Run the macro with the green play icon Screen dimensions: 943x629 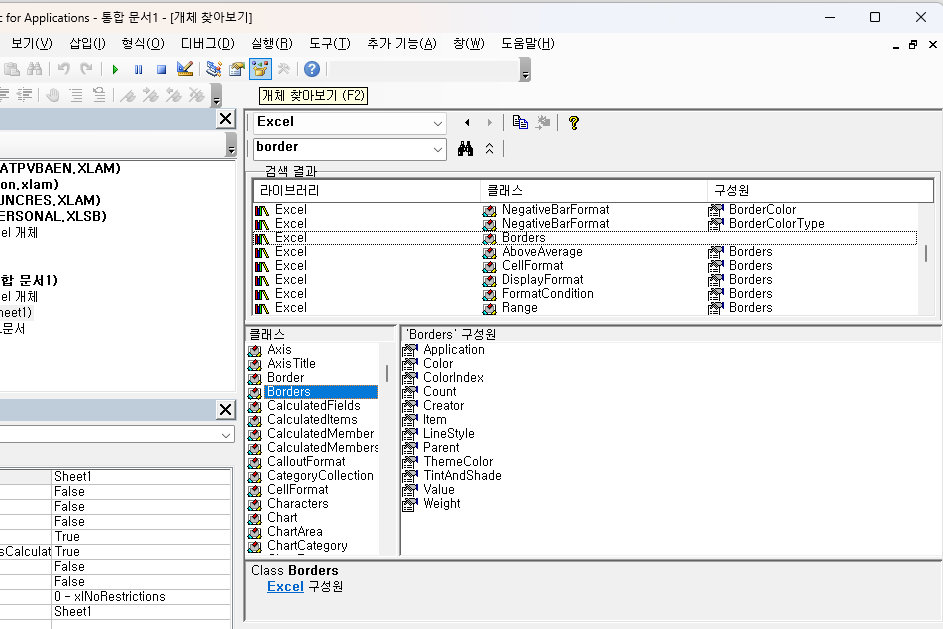coord(115,69)
